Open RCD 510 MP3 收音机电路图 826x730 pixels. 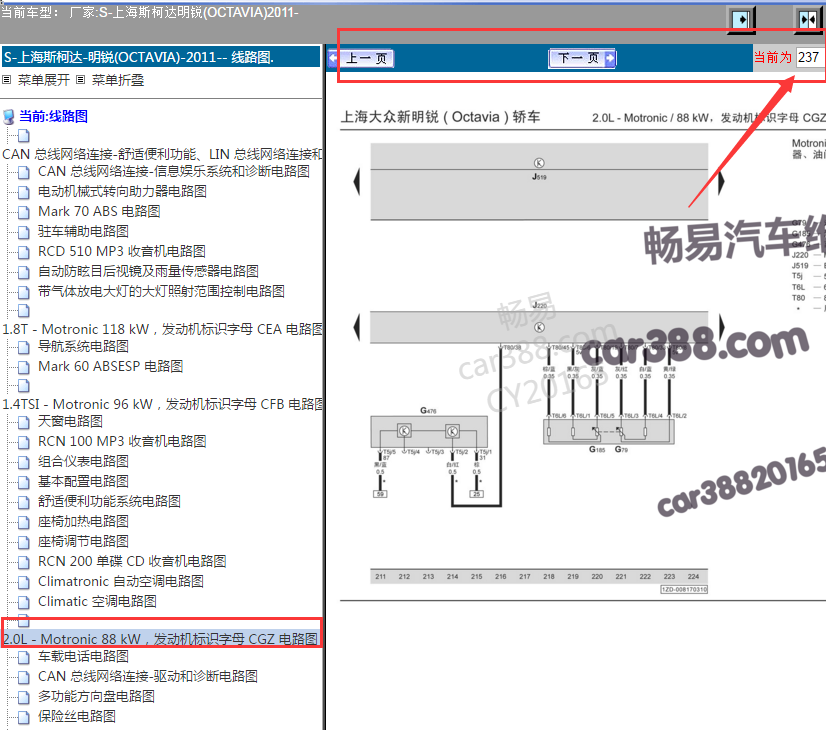[x=122, y=251]
